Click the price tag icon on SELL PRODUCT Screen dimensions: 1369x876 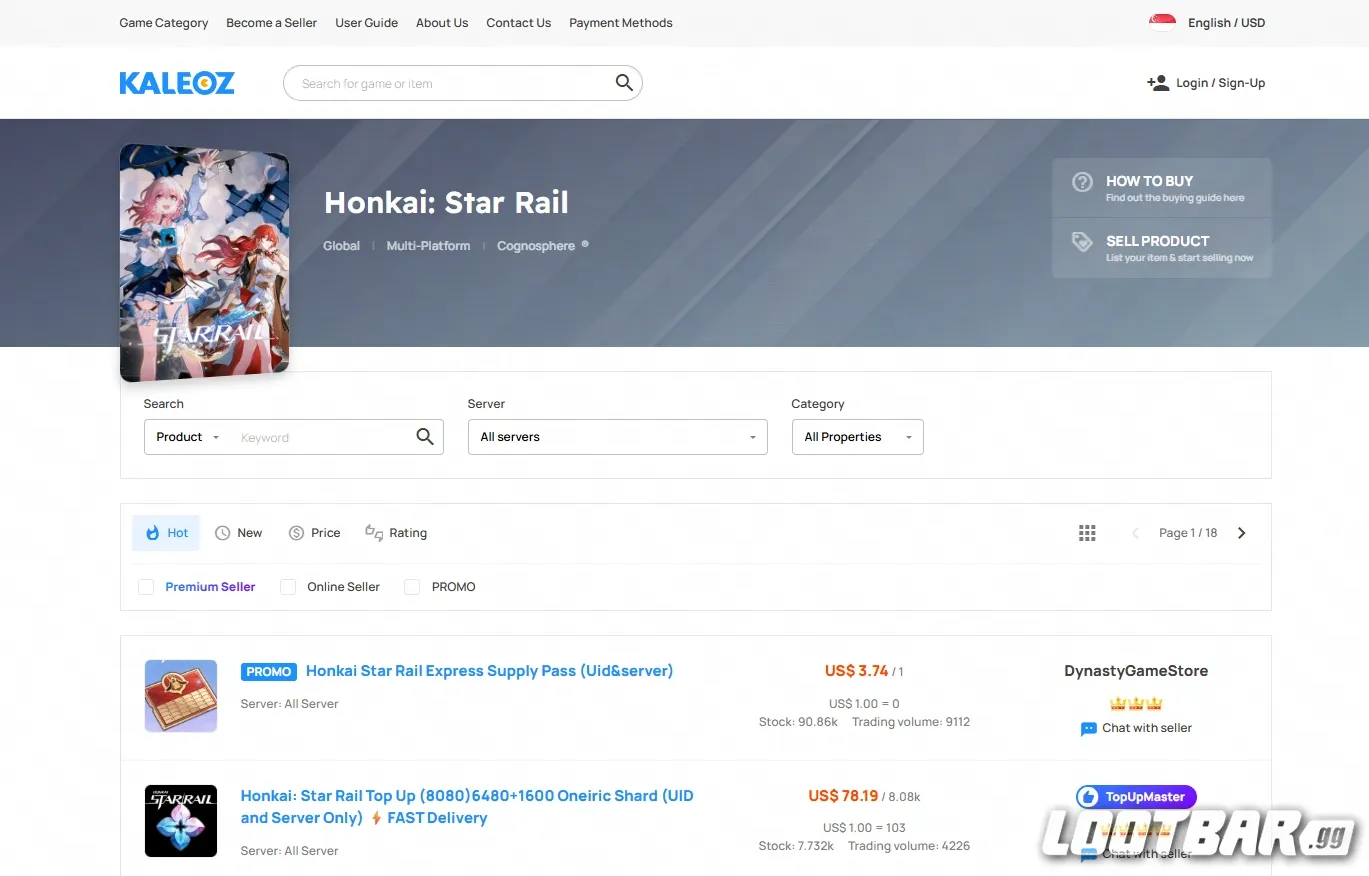pos(1081,241)
